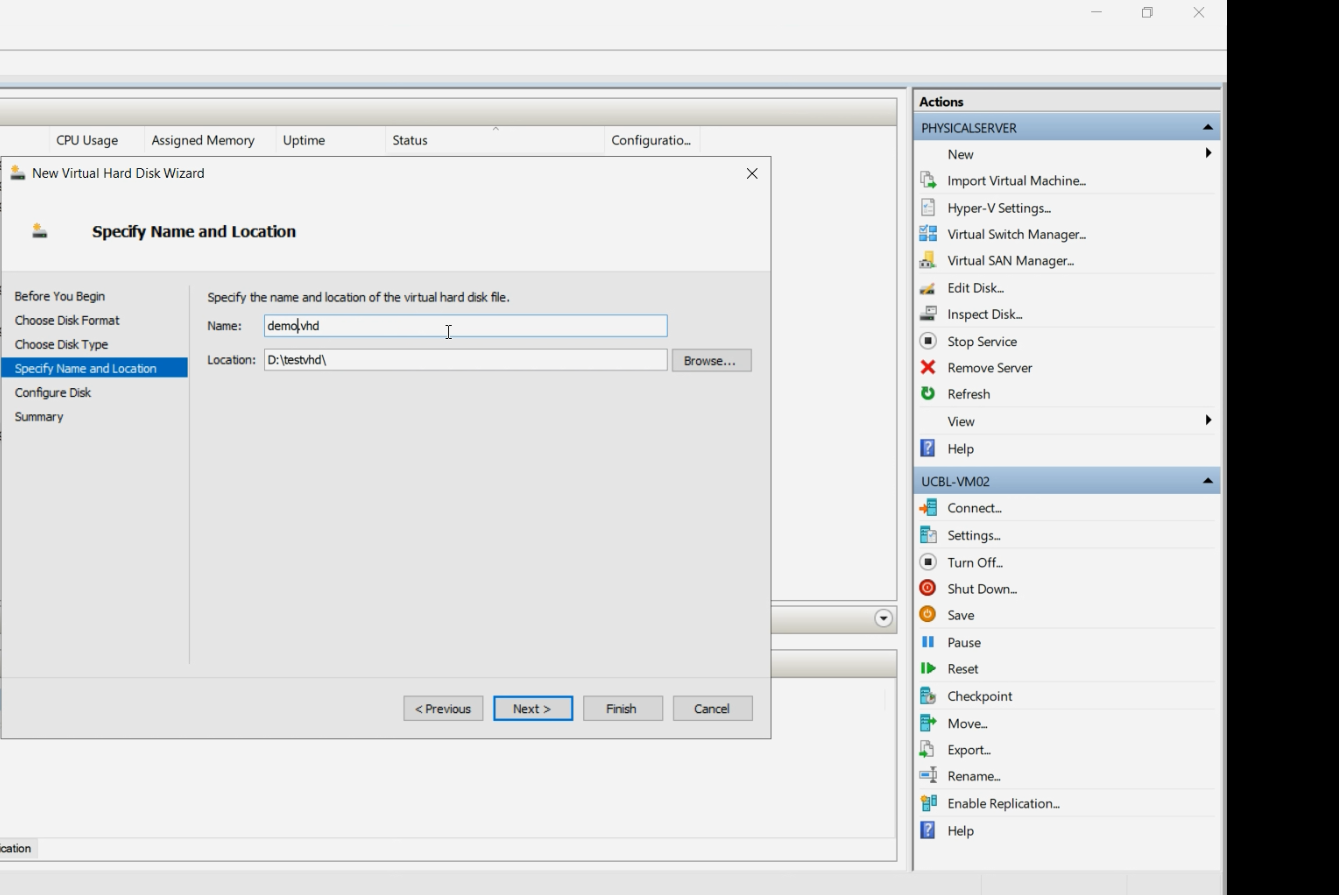
Task: Click the Browse button
Action: click(711, 360)
